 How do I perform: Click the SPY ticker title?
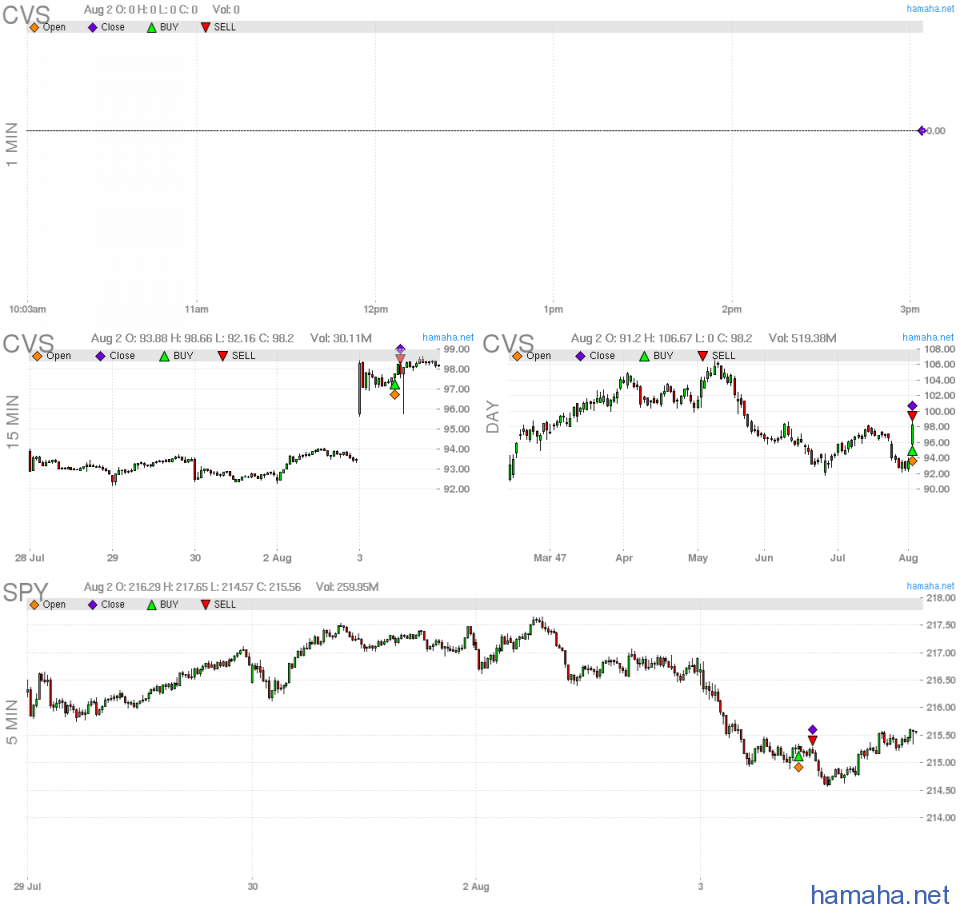coord(25,593)
